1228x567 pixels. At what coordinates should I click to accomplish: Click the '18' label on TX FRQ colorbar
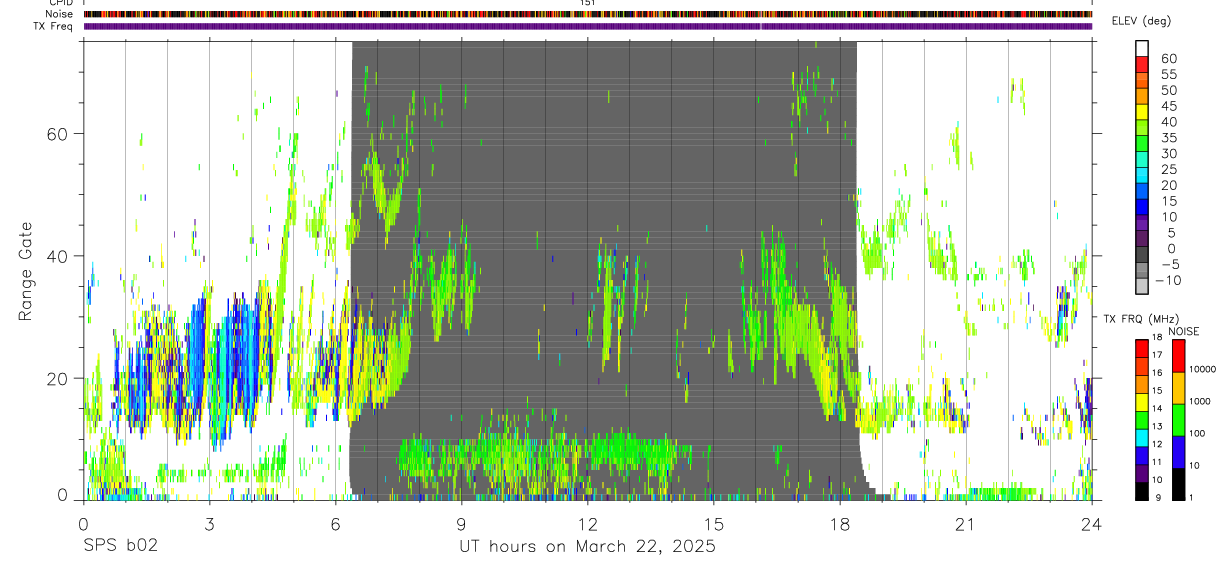[1157, 337]
